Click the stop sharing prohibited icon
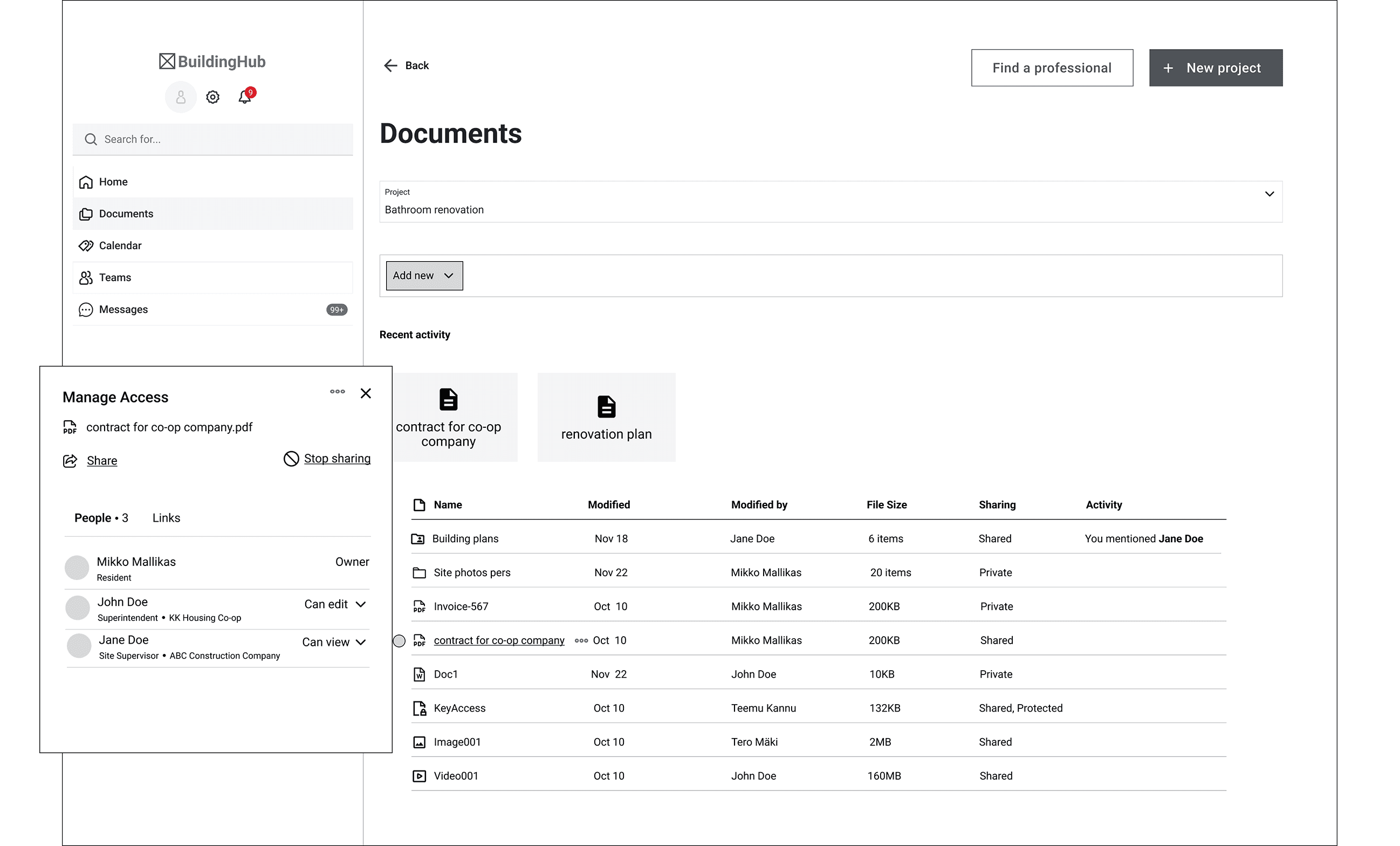 click(x=291, y=459)
